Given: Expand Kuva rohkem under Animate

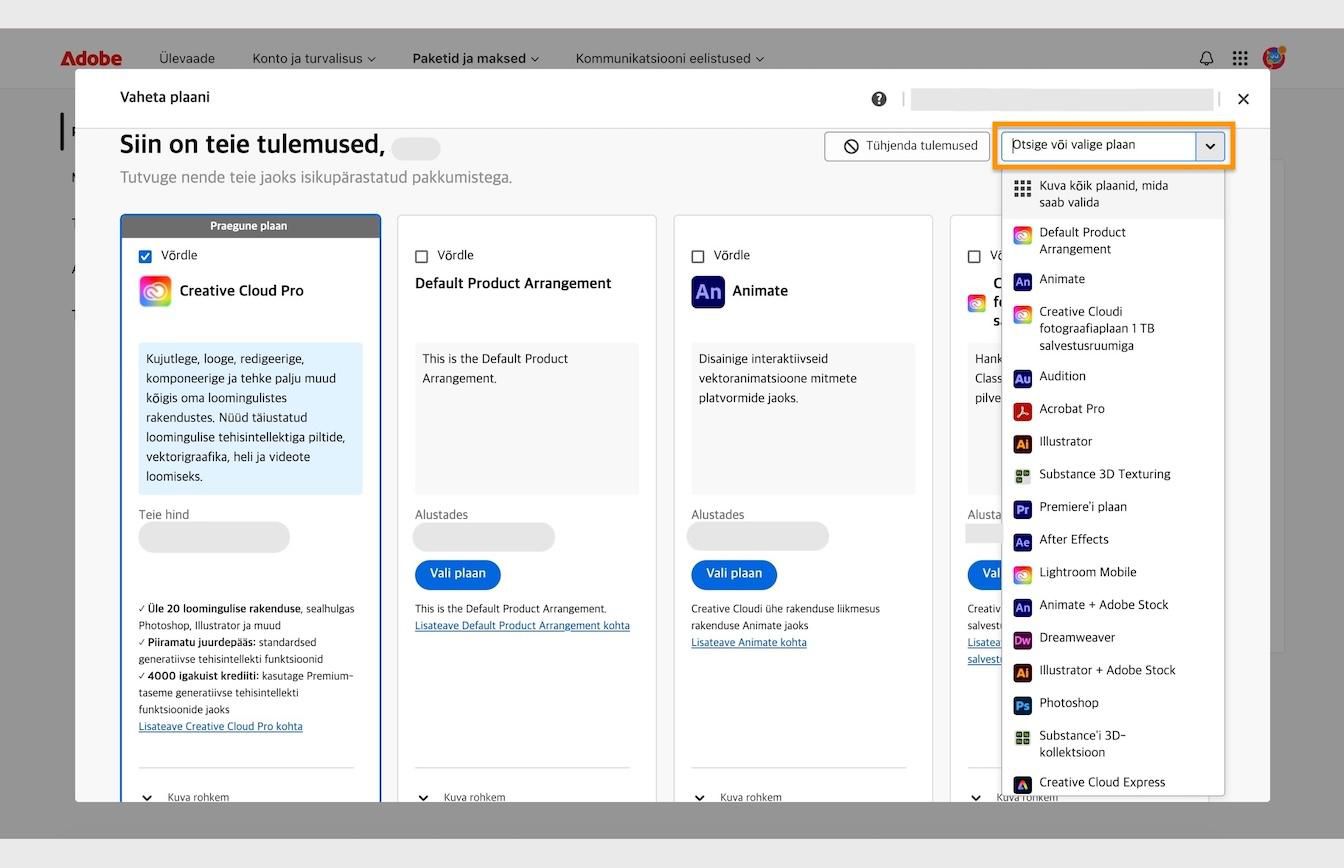Looking at the screenshot, I should click(x=738, y=797).
